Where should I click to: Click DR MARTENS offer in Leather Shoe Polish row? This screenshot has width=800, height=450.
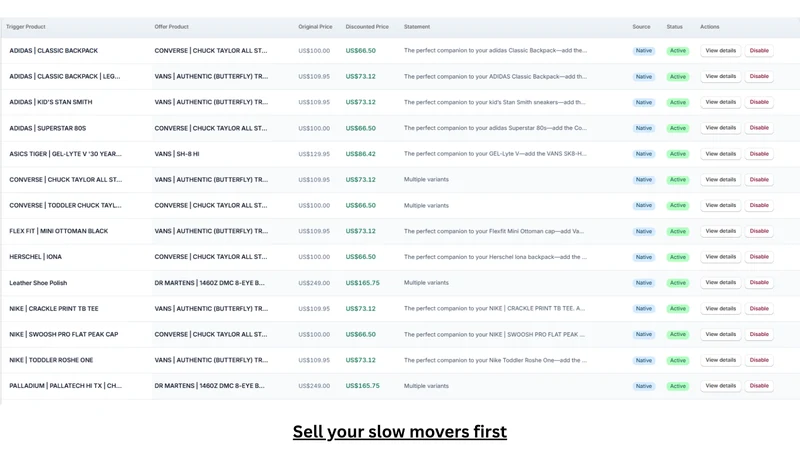[x=209, y=283]
